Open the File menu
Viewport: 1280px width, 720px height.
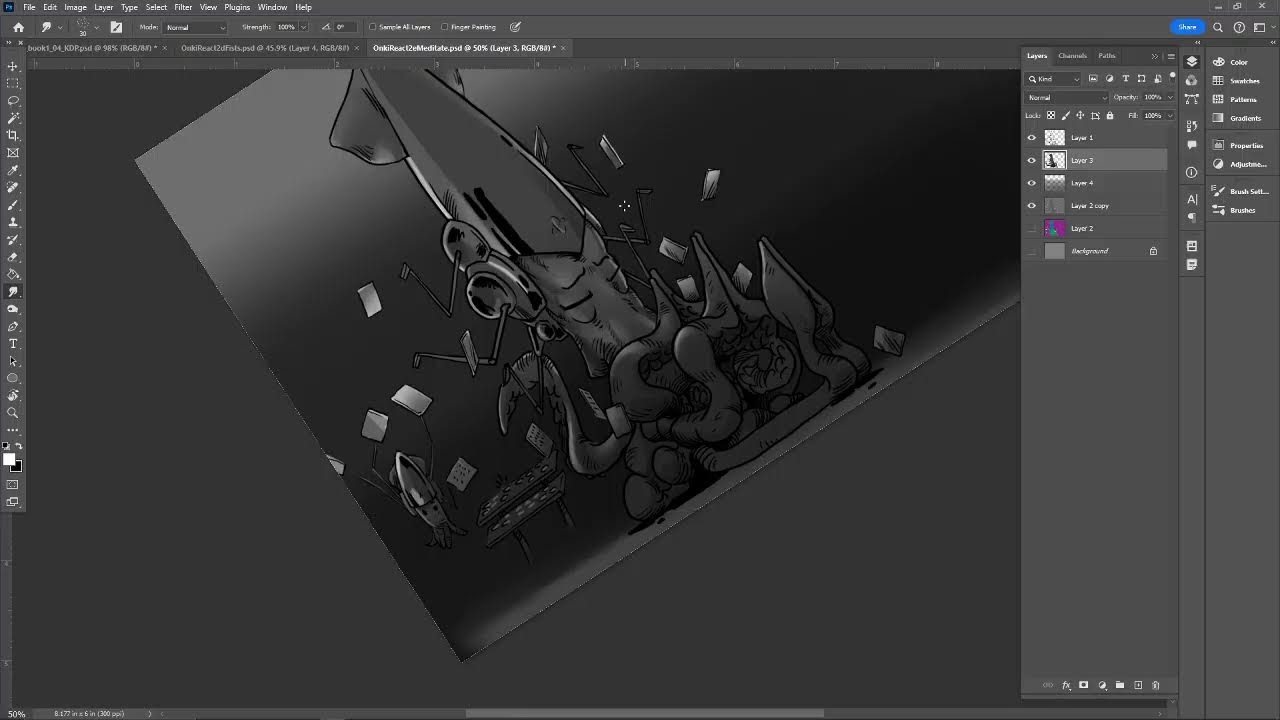29,7
